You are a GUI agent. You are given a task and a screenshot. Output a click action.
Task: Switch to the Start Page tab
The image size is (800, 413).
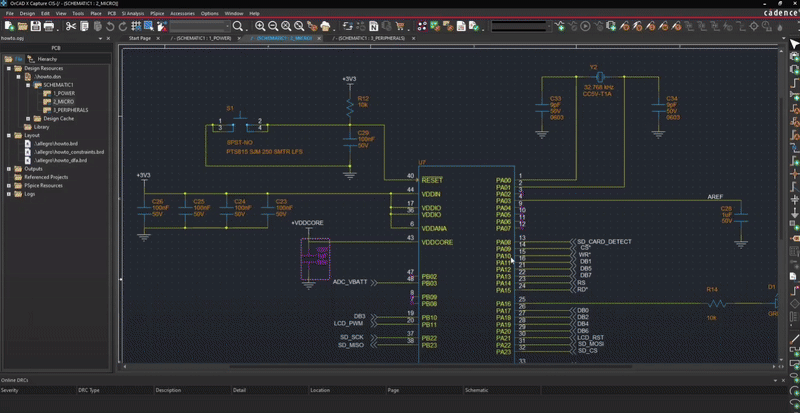pos(139,38)
